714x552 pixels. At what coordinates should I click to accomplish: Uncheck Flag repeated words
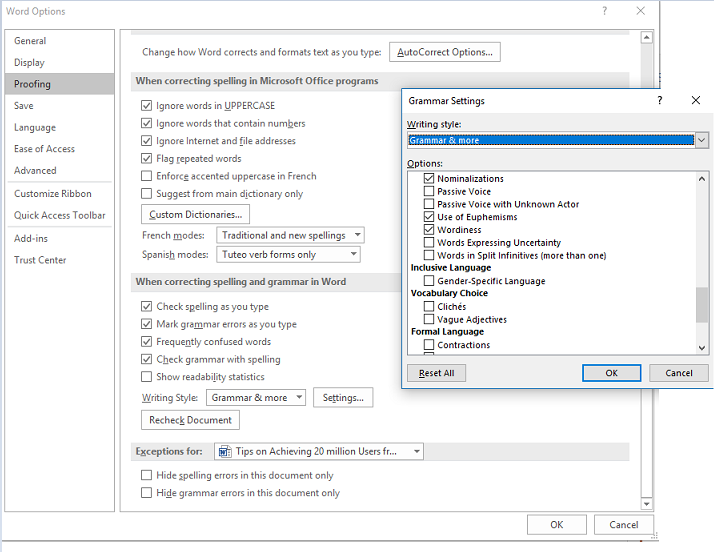pyautogui.click(x=146, y=158)
